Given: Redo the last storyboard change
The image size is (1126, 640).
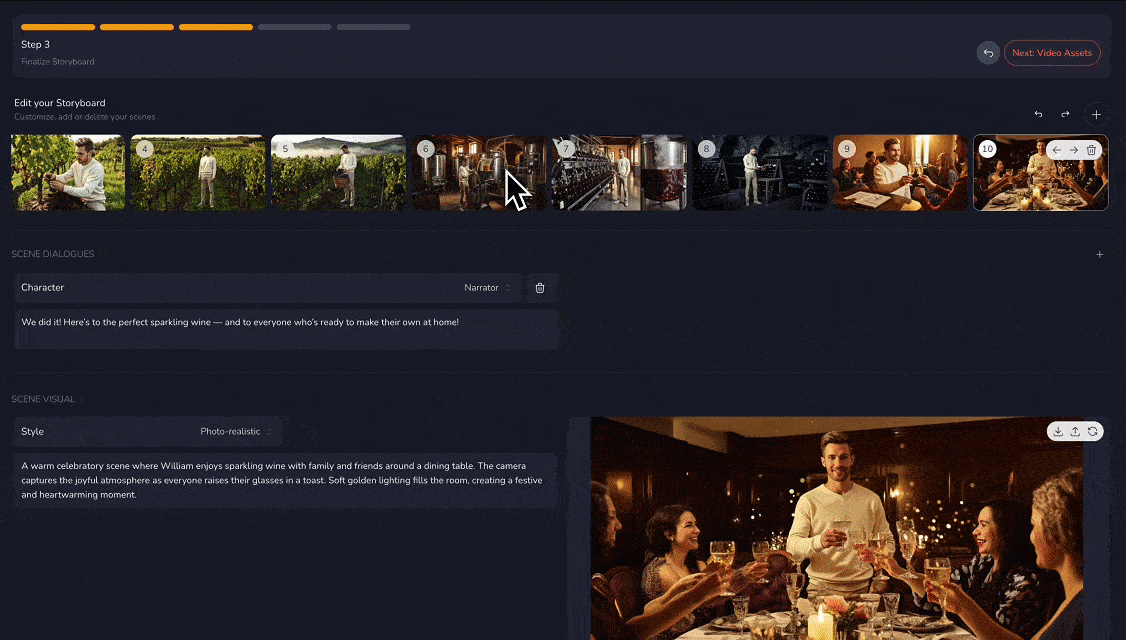Looking at the screenshot, I should pyautogui.click(x=1065, y=114).
